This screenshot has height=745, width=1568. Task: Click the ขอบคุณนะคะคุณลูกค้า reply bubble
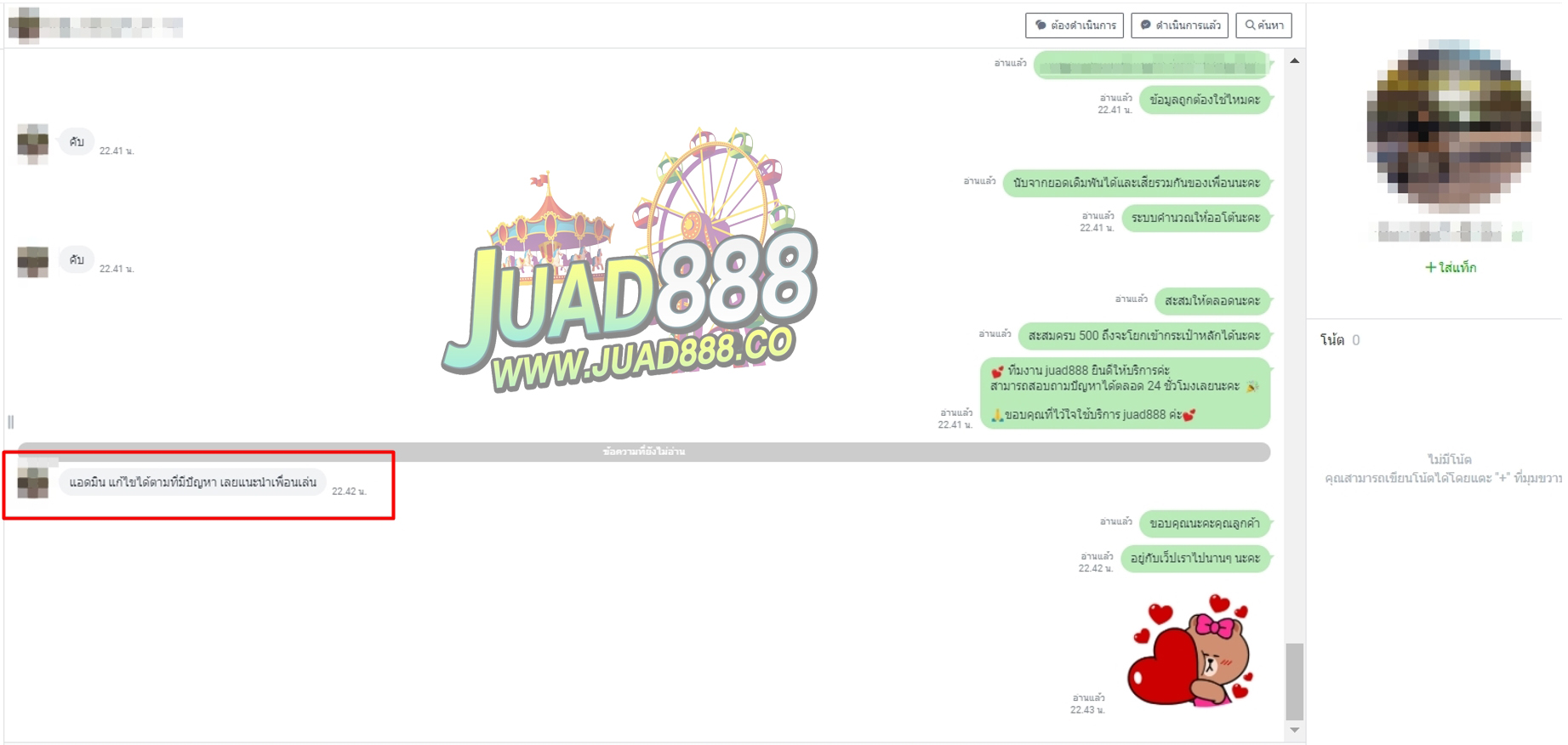coord(1204,523)
